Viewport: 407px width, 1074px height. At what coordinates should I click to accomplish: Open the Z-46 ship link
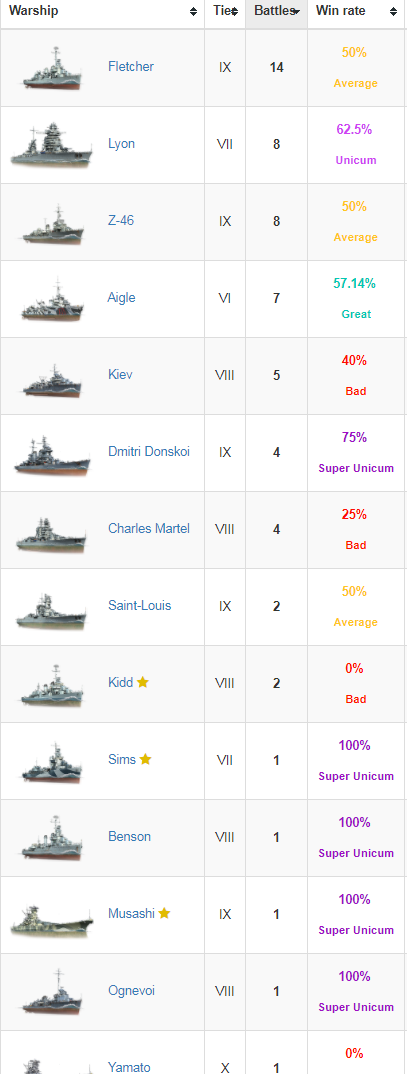[121, 221]
